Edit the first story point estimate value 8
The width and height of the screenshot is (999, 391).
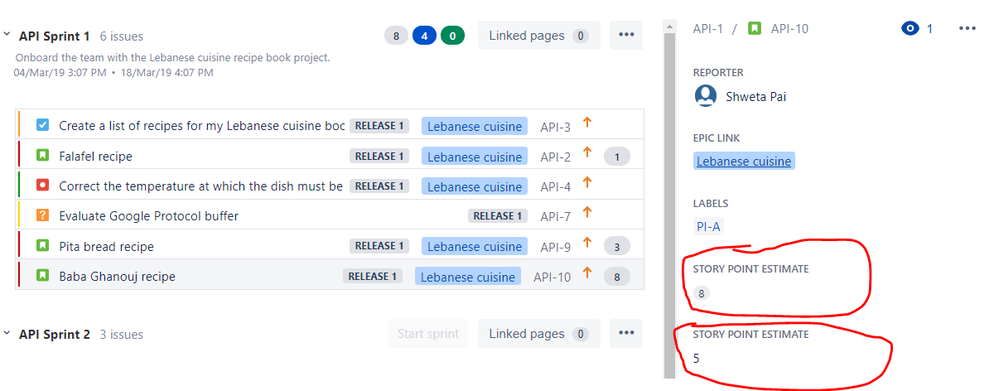pyautogui.click(x=701, y=294)
